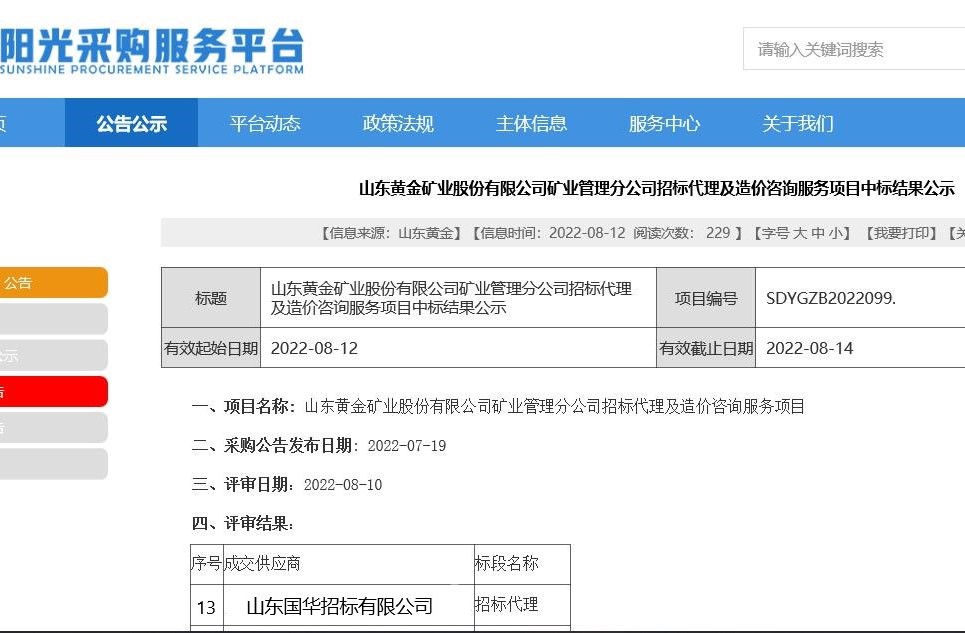This screenshot has width=965, height=633.
Task: Click the row number 13 cell
Action: tap(206, 607)
